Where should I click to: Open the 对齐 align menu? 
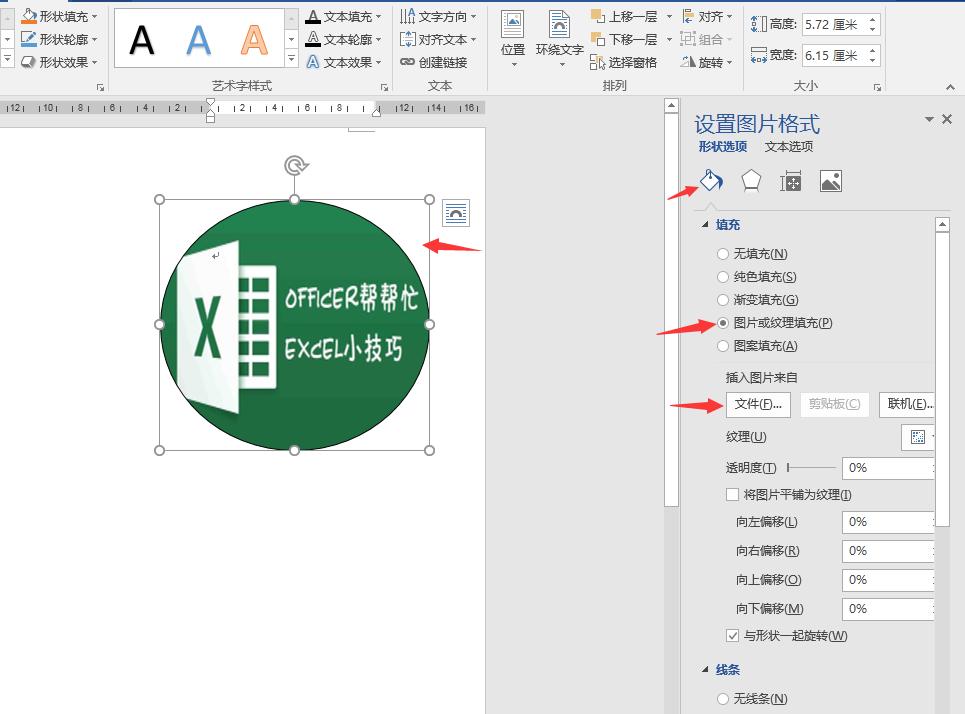[707, 17]
